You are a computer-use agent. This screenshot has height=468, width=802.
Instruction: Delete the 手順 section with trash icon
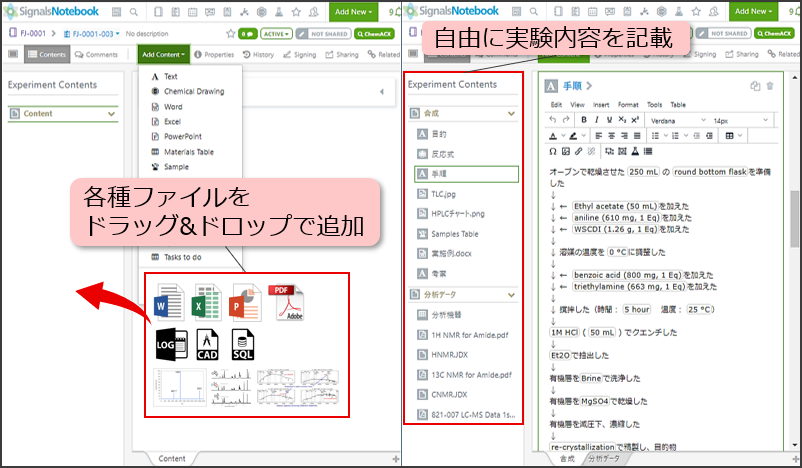pos(770,86)
